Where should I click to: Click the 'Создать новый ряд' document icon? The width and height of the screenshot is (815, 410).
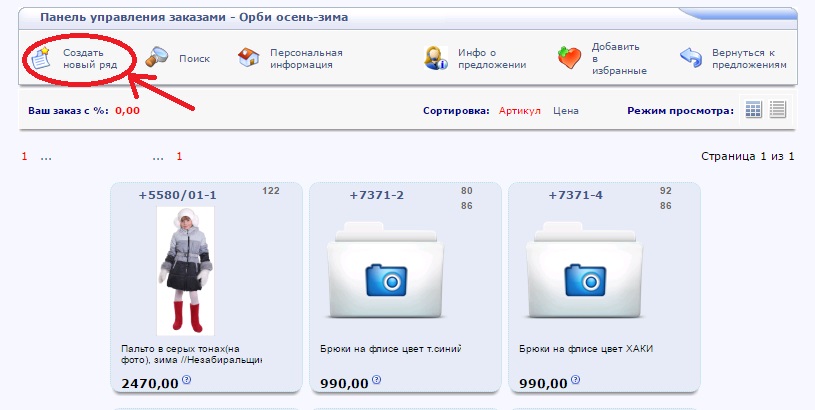click(40, 58)
